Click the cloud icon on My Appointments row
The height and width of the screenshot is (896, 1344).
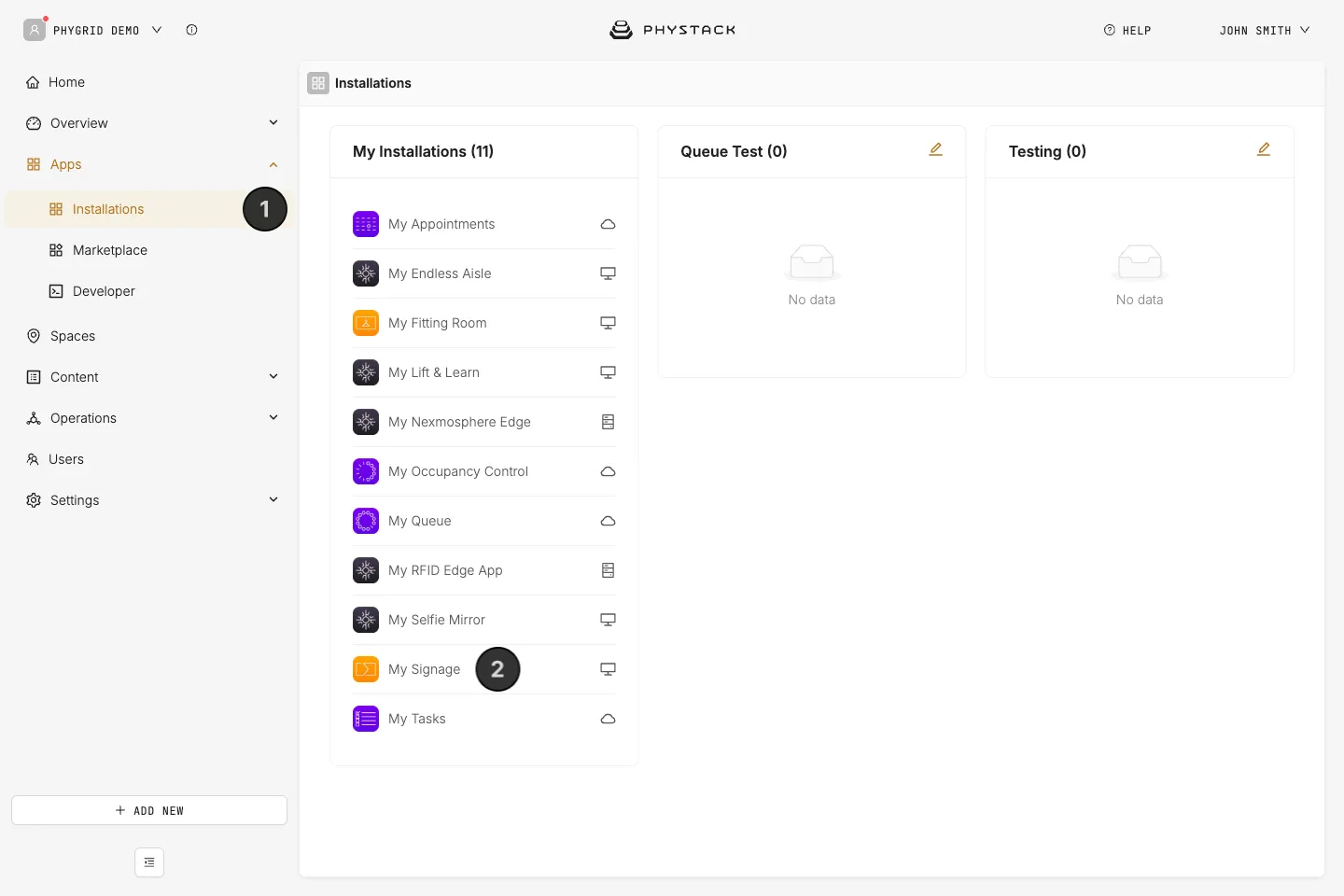(x=608, y=224)
